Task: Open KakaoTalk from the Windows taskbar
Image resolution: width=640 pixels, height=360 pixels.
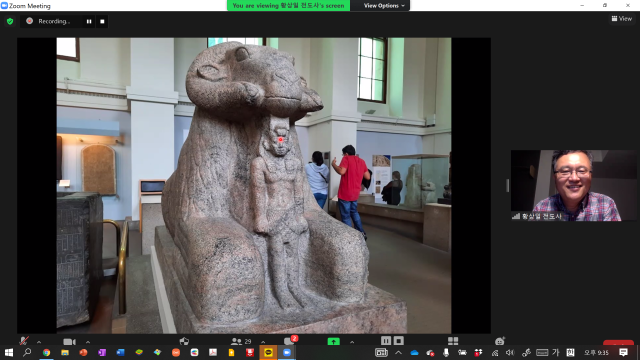Action: tap(268, 352)
